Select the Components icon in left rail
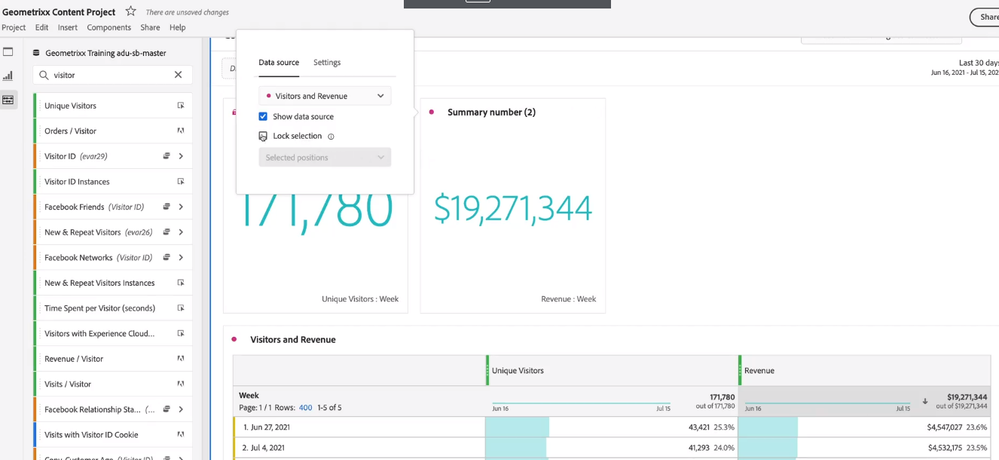 pos(8,100)
